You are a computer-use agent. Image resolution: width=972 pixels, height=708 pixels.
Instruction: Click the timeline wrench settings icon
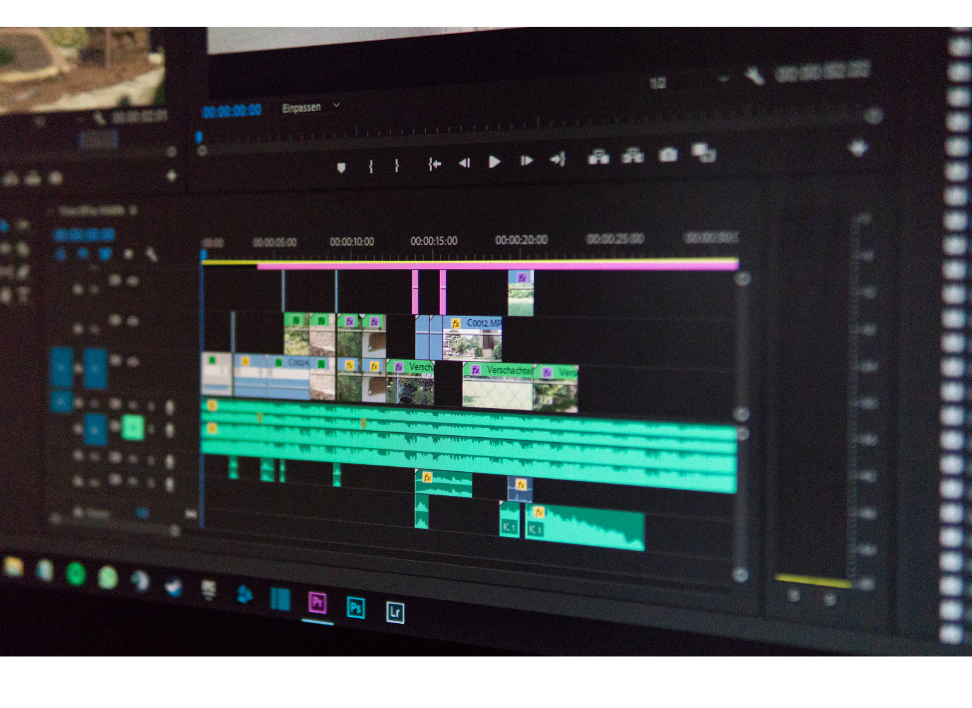pyautogui.click(x=152, y=255)
